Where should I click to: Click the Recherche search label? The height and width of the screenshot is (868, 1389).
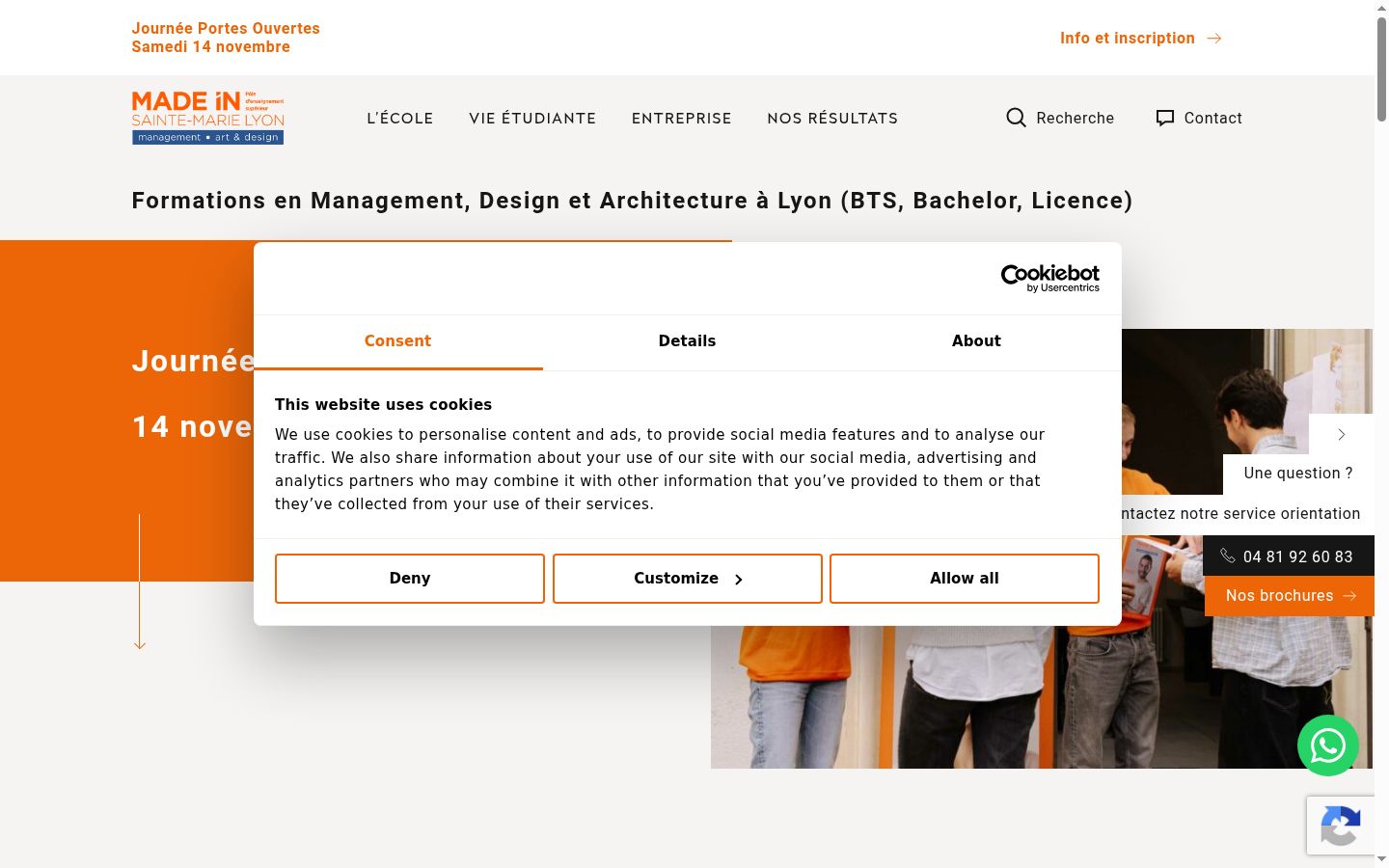click(x=1076, y=119)
